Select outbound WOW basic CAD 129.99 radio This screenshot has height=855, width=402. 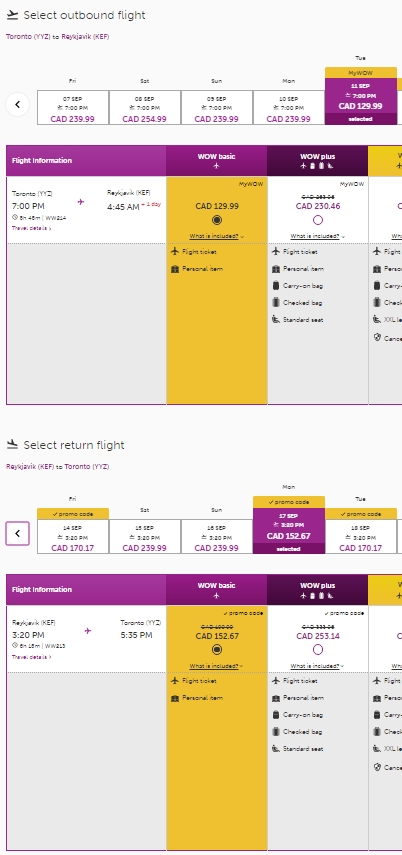(217, 220)
